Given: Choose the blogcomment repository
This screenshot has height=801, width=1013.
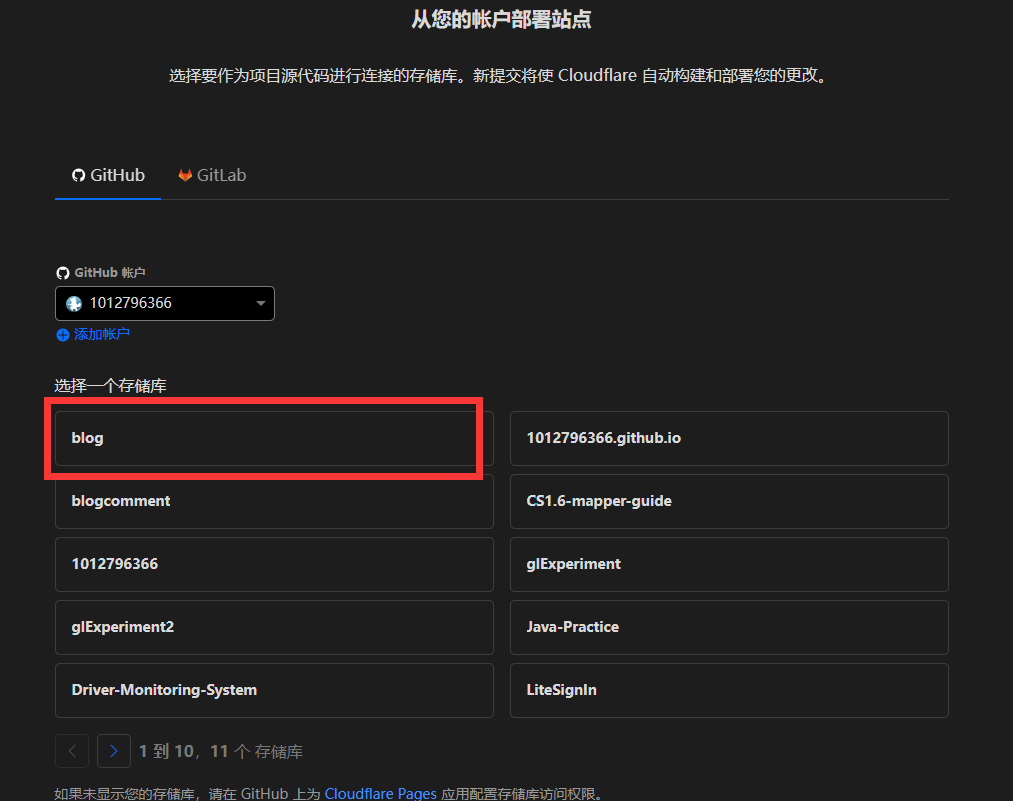Looking at the screenshot, I should (x=273, y=501).
